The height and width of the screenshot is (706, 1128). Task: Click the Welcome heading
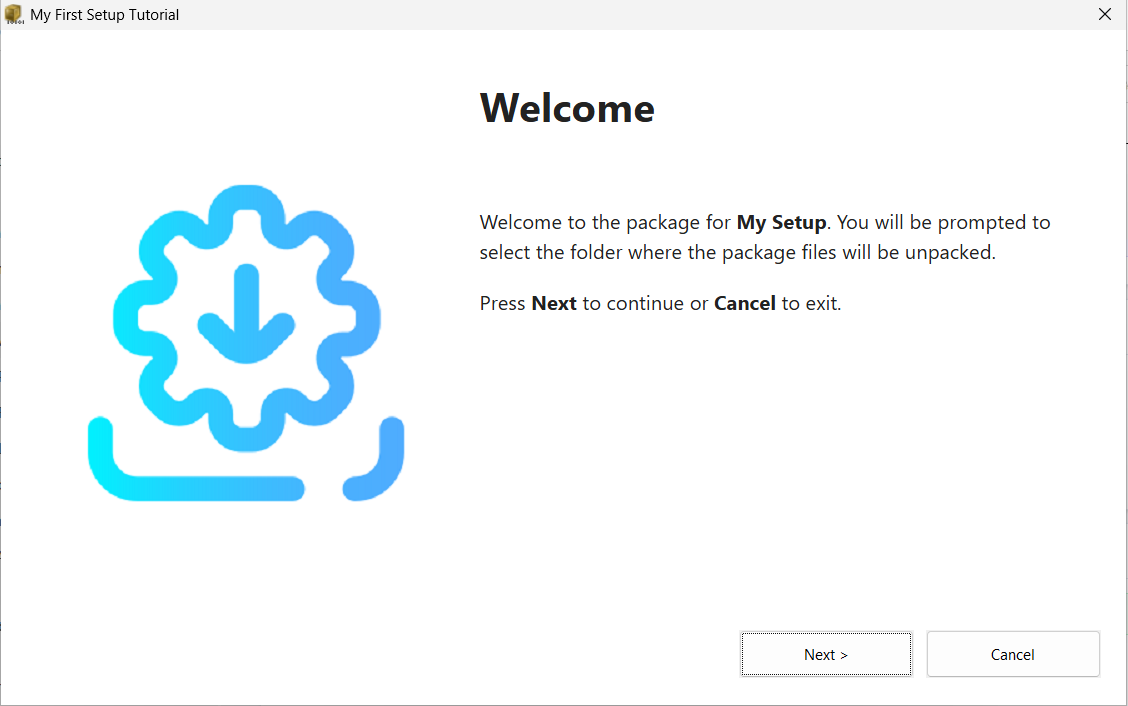tap(567, 108)
